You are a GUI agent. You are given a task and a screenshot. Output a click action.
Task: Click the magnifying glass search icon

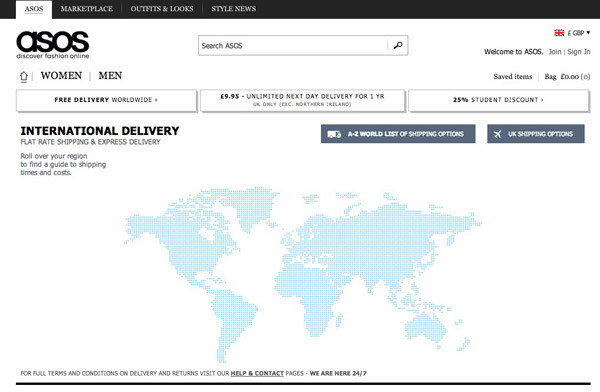398,46
